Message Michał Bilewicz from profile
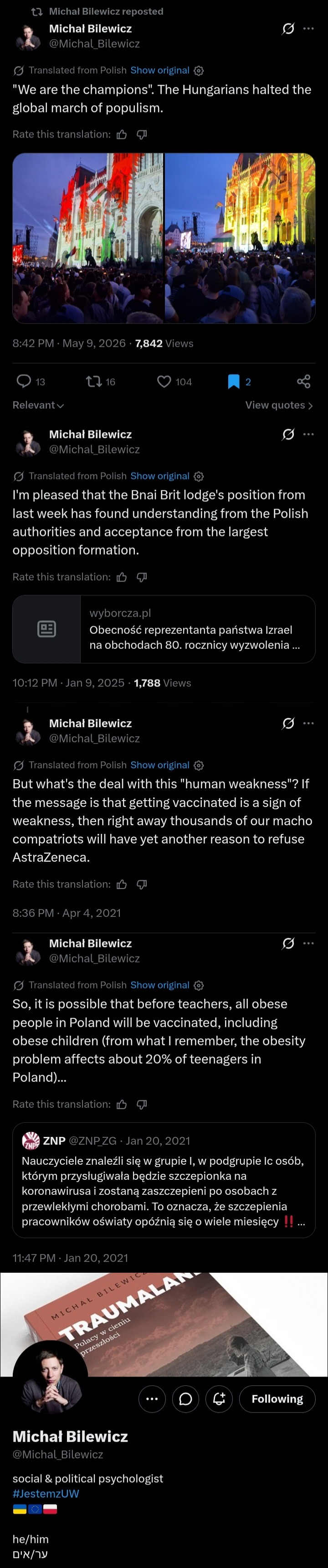Screen dimensions: 328x1568 click(186, 1399)
